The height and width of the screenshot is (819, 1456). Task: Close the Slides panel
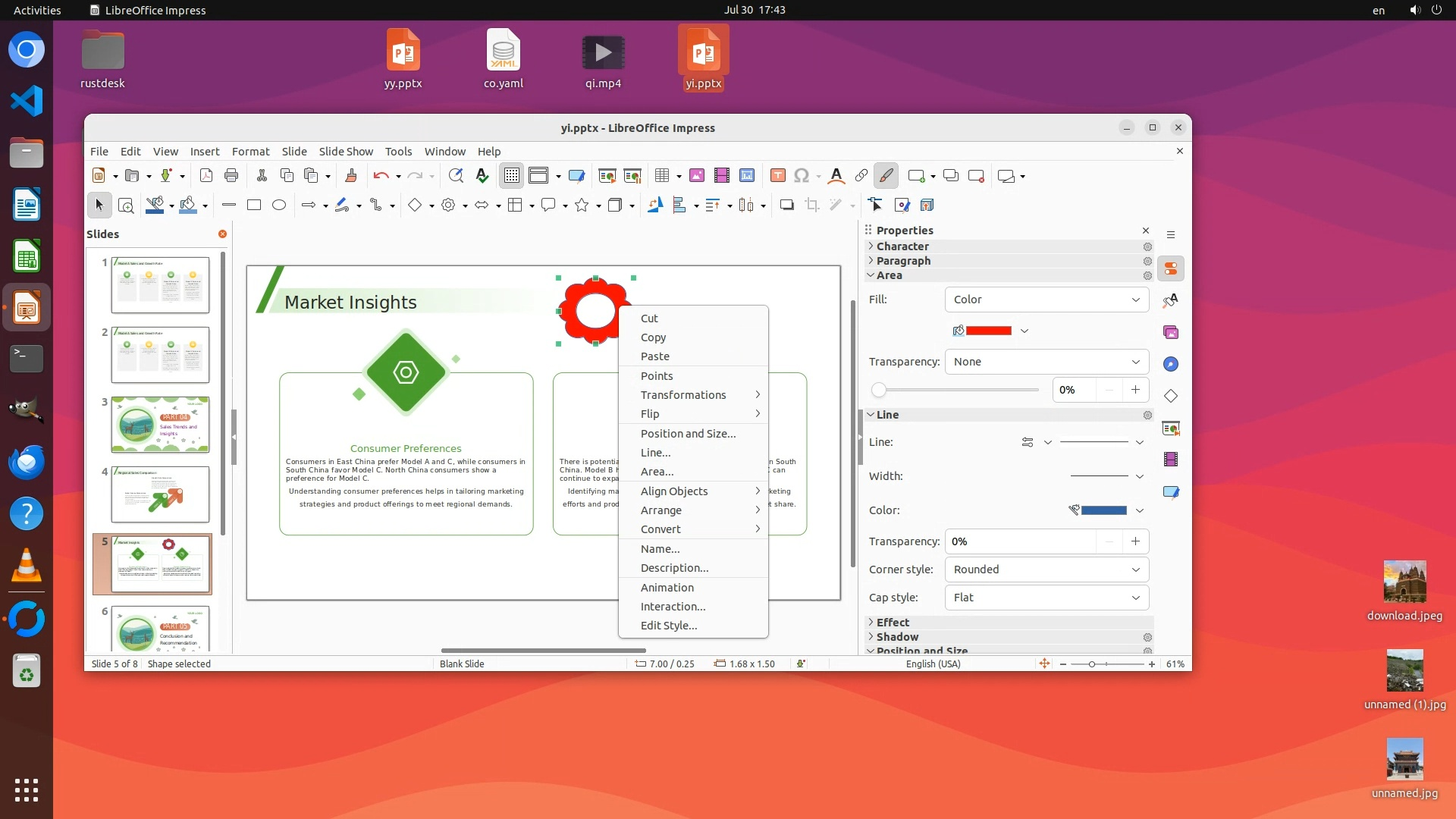[222, 234]
